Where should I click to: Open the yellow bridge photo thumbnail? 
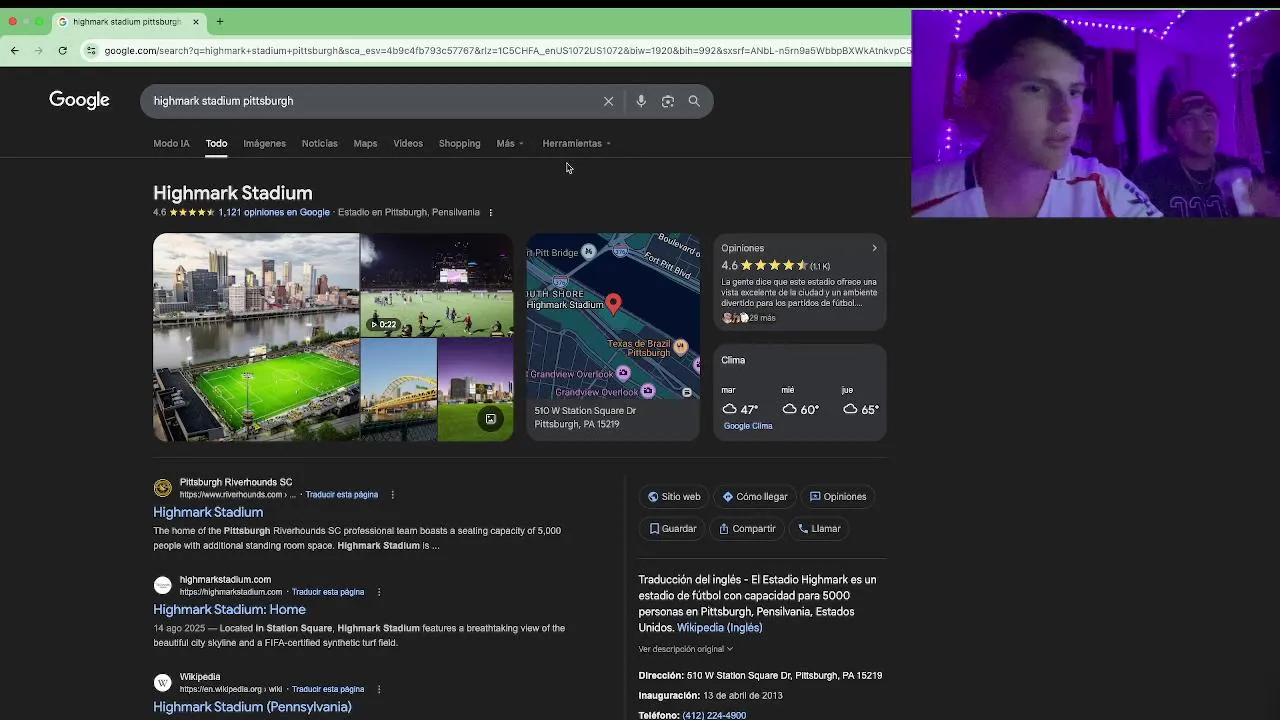(398, 390)
